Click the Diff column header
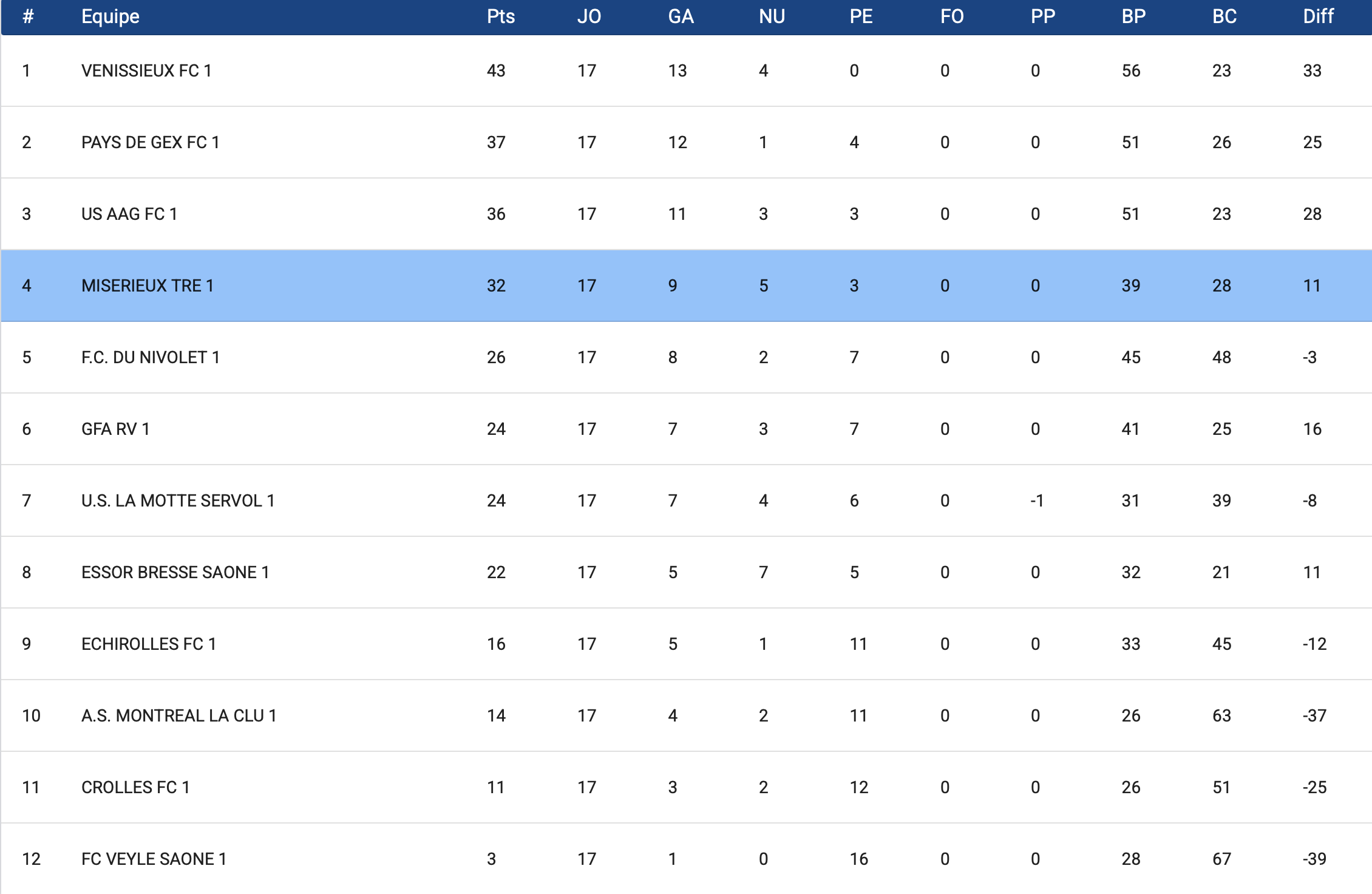Image resolution: width=1372 pixels, height=894 pixels. tap(1318, 16)
